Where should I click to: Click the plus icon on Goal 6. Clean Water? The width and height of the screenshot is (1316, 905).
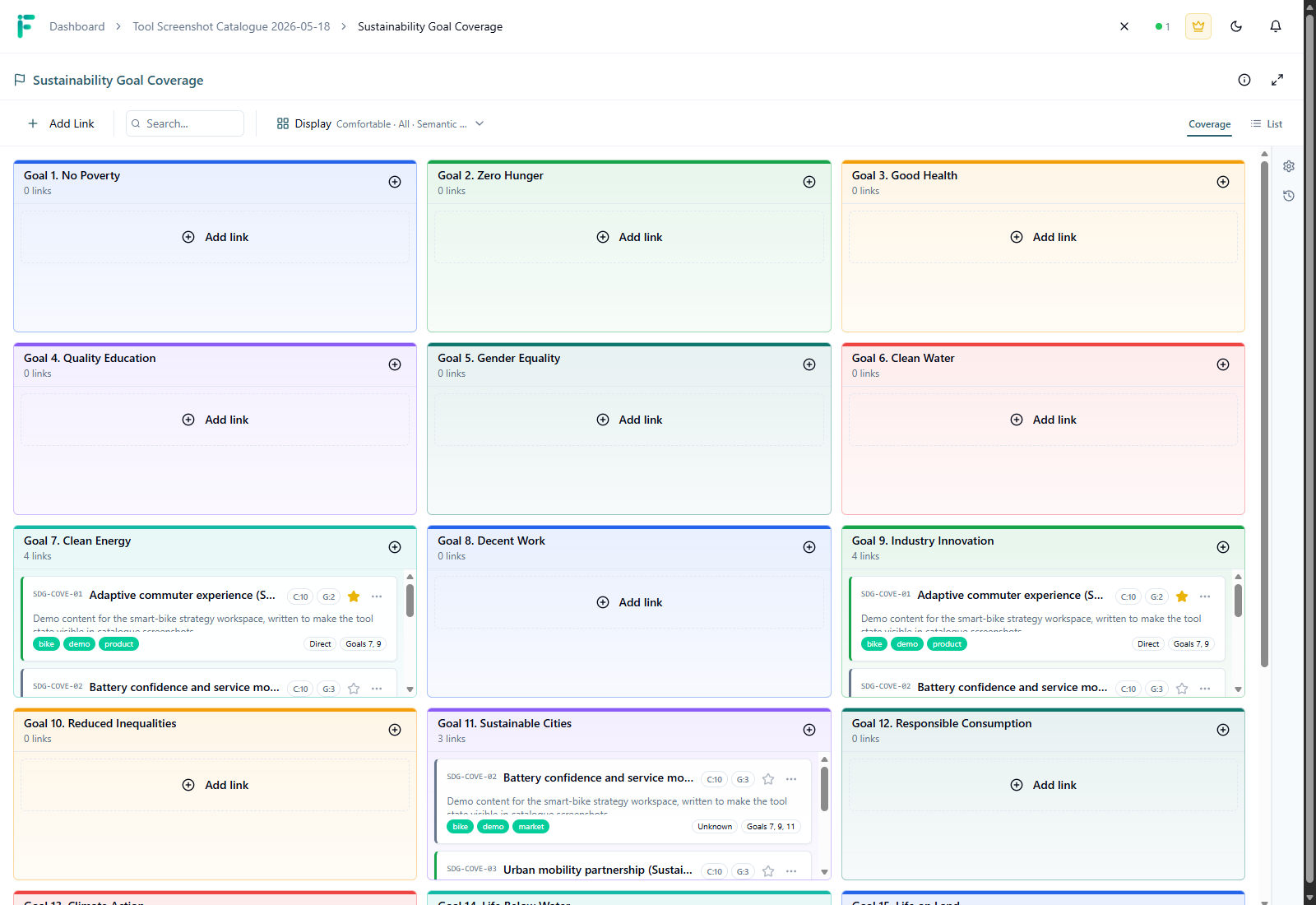click(x=1223, y=364)
